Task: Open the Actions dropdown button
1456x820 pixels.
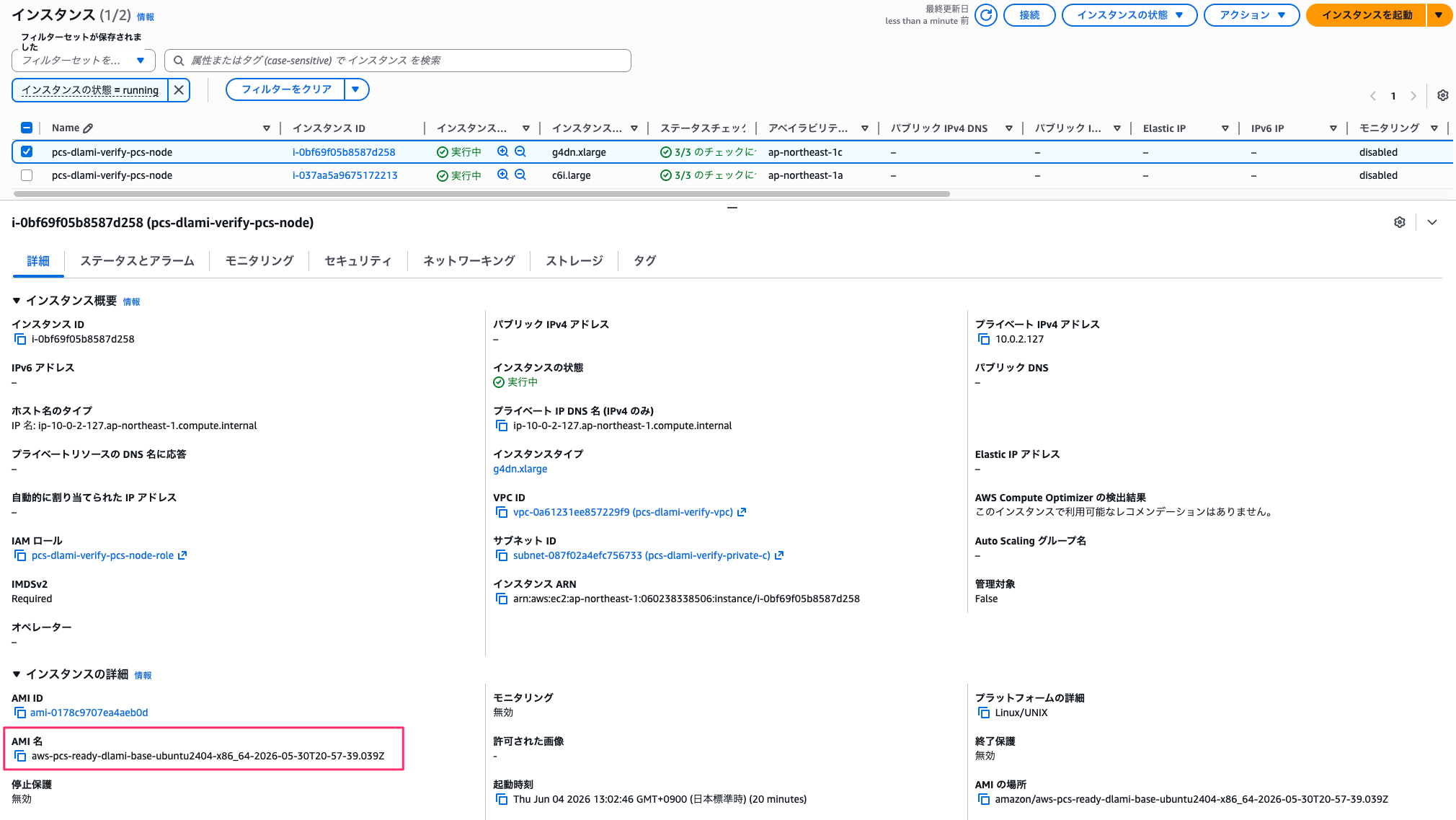Action: 1252,15
